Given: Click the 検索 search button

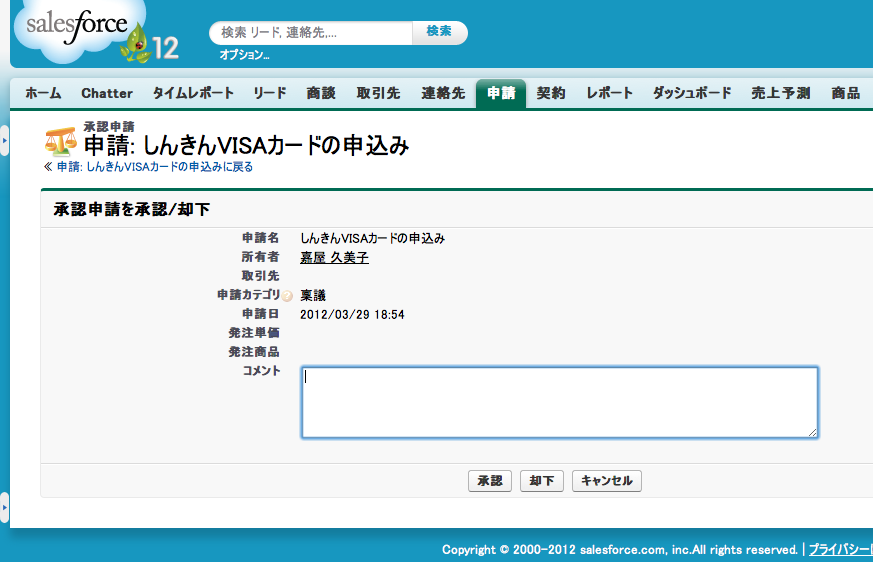Looking at the screenshot, I should [x=439, y=32].
